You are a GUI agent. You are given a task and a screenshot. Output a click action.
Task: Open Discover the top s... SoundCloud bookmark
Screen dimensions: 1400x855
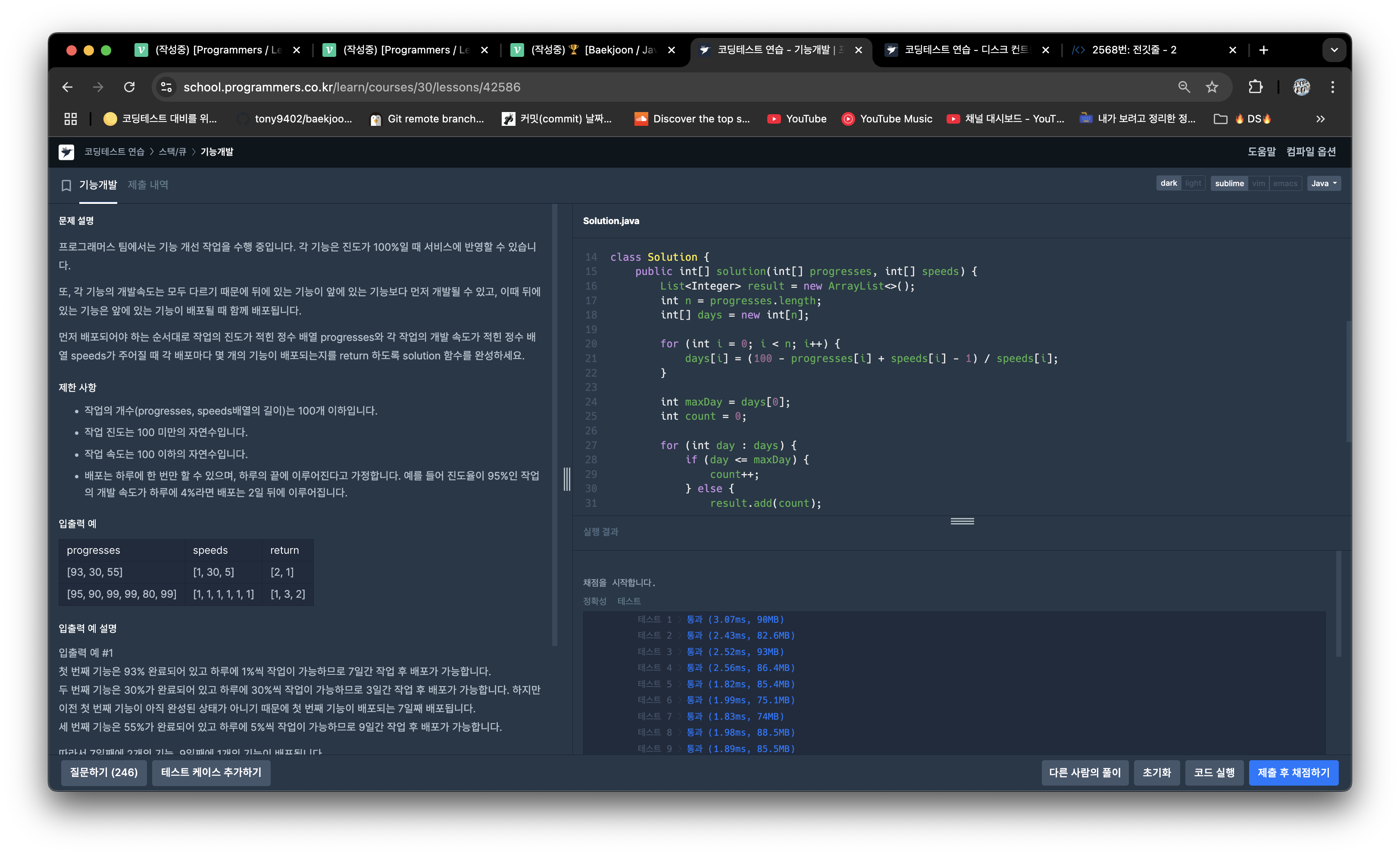pyautogui.click(x=692, y=119)
